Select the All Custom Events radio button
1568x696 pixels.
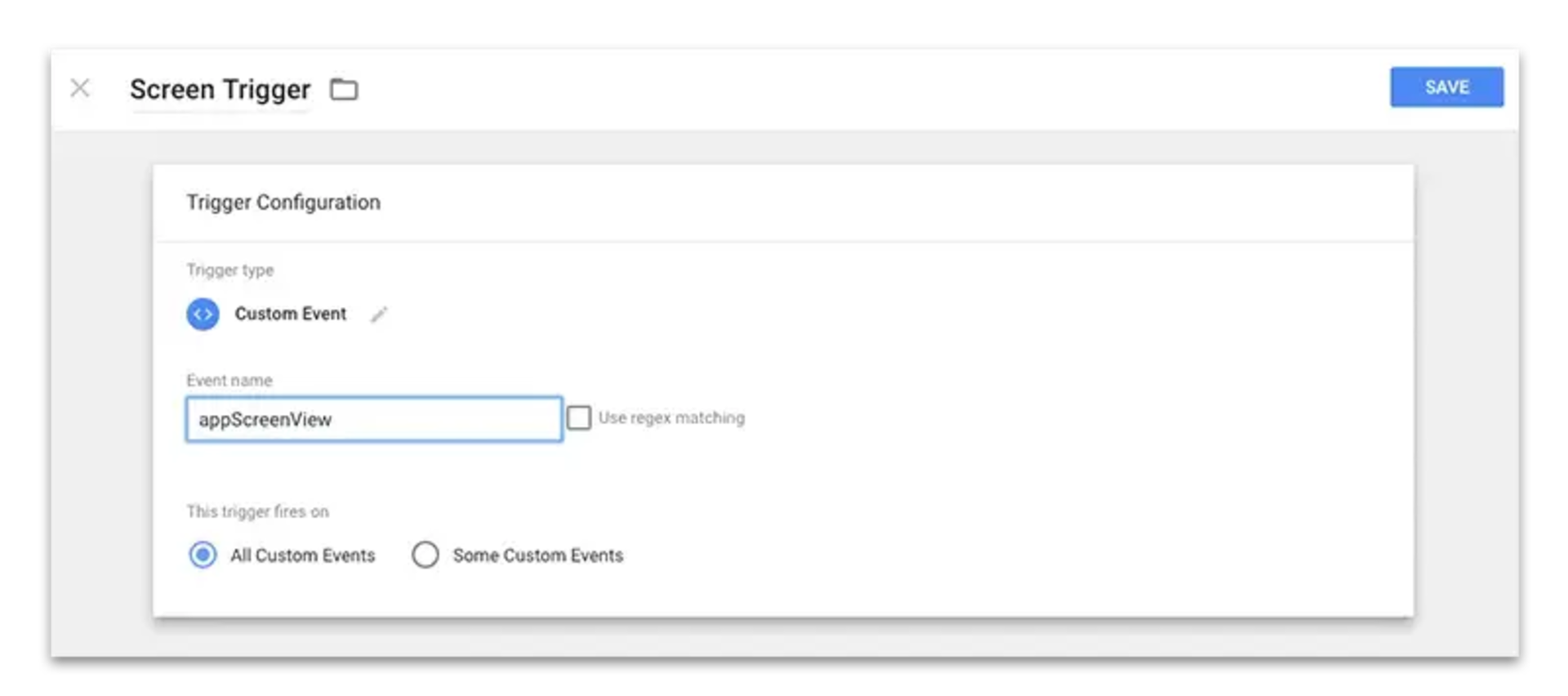[203, 555]
